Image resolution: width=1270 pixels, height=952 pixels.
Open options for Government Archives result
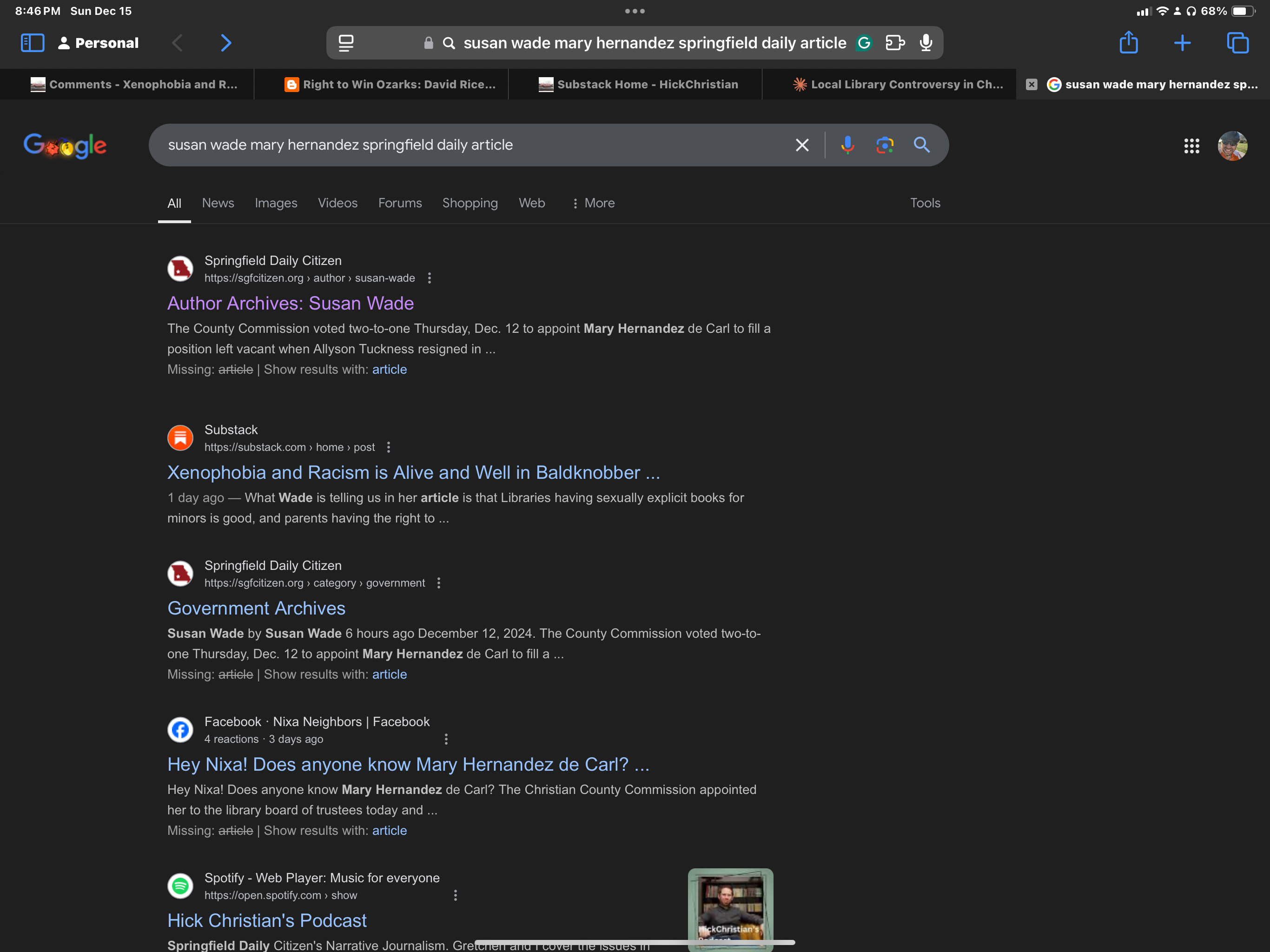tap(439, 583)
